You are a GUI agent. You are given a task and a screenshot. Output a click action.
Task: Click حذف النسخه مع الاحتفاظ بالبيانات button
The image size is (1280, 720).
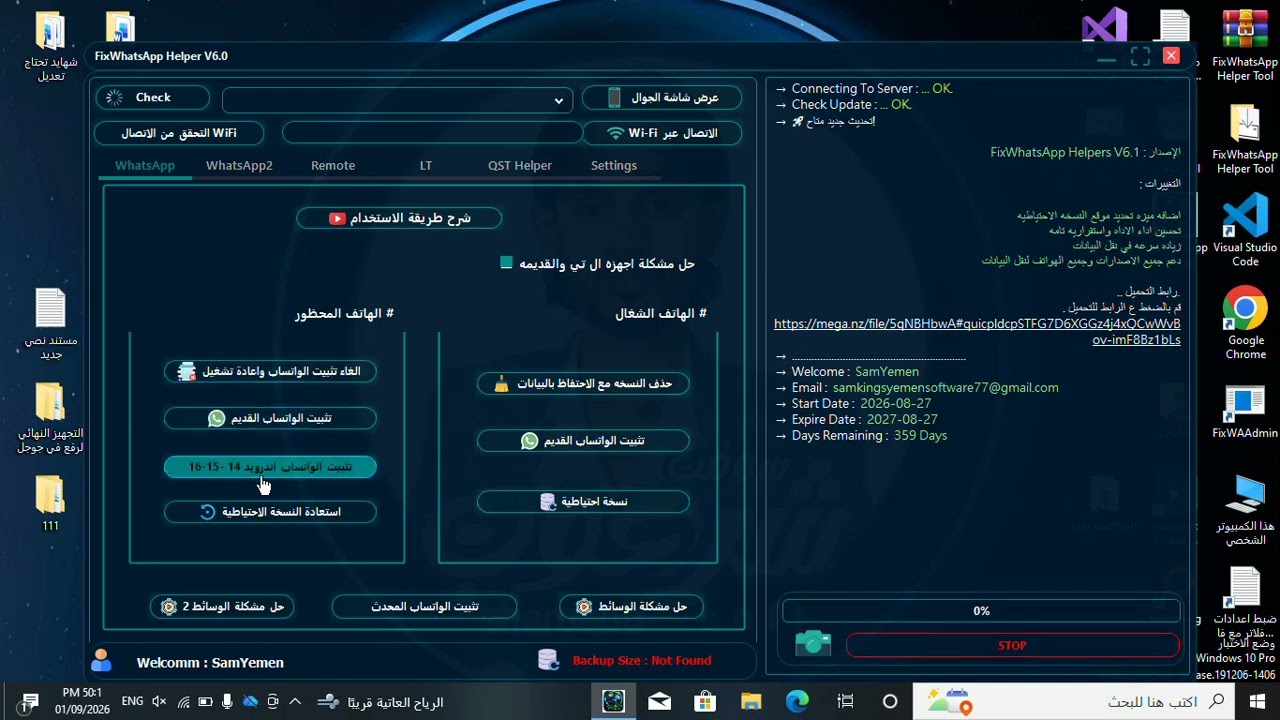pos(583,383)
